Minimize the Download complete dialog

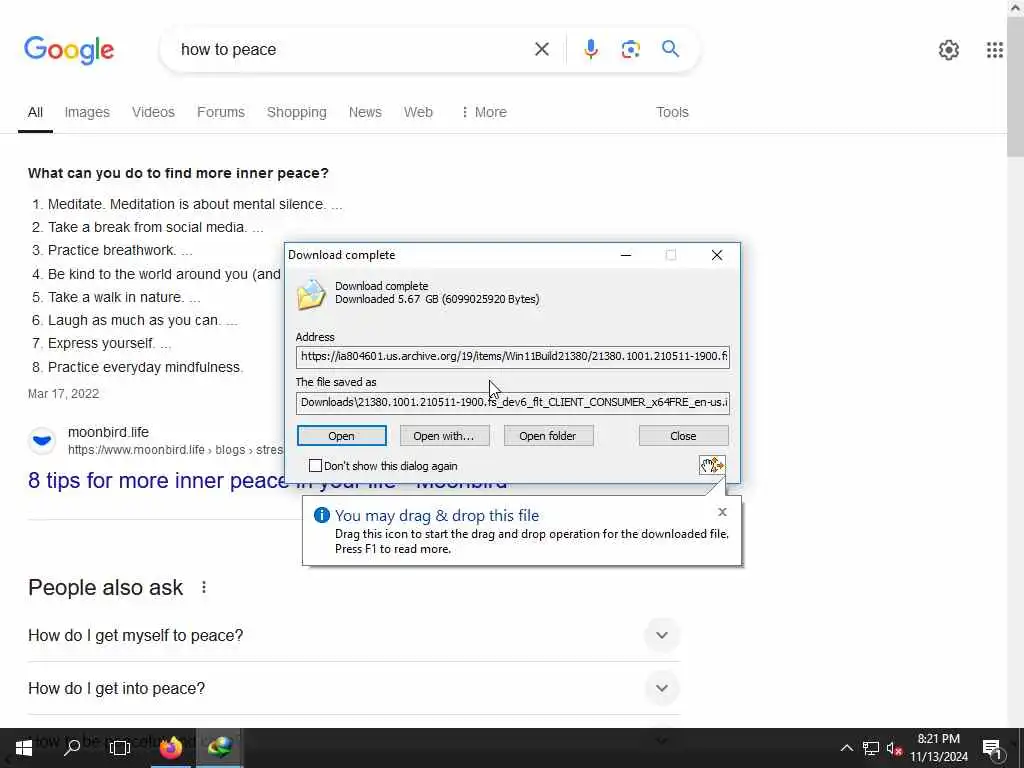pyautogui.click(x=626, y=255)
